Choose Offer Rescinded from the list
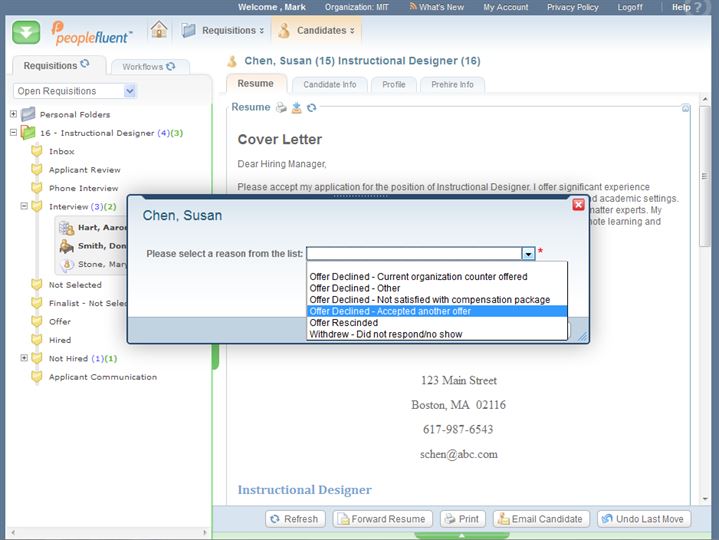The image size is (719, 540). click(x=344, y=323)
